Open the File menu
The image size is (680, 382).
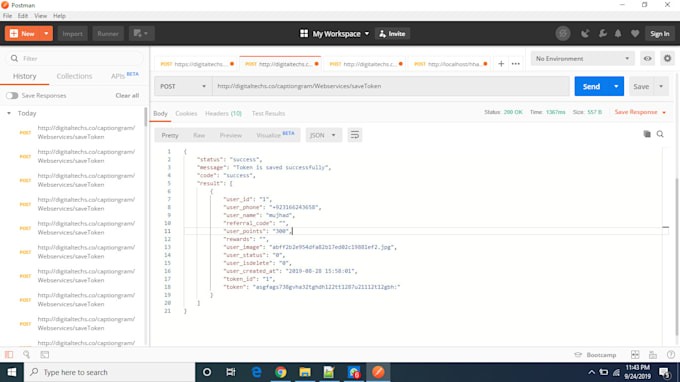(x=7, y=16)
